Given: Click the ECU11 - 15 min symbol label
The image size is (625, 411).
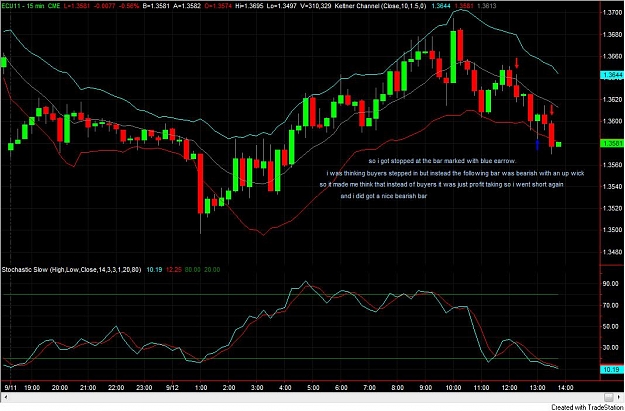Looking at the screenshot, I should tap(22, 6).
